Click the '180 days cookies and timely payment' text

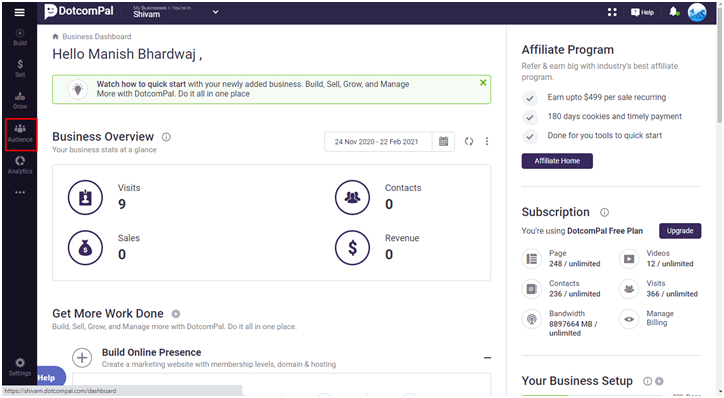coord(615,116)
